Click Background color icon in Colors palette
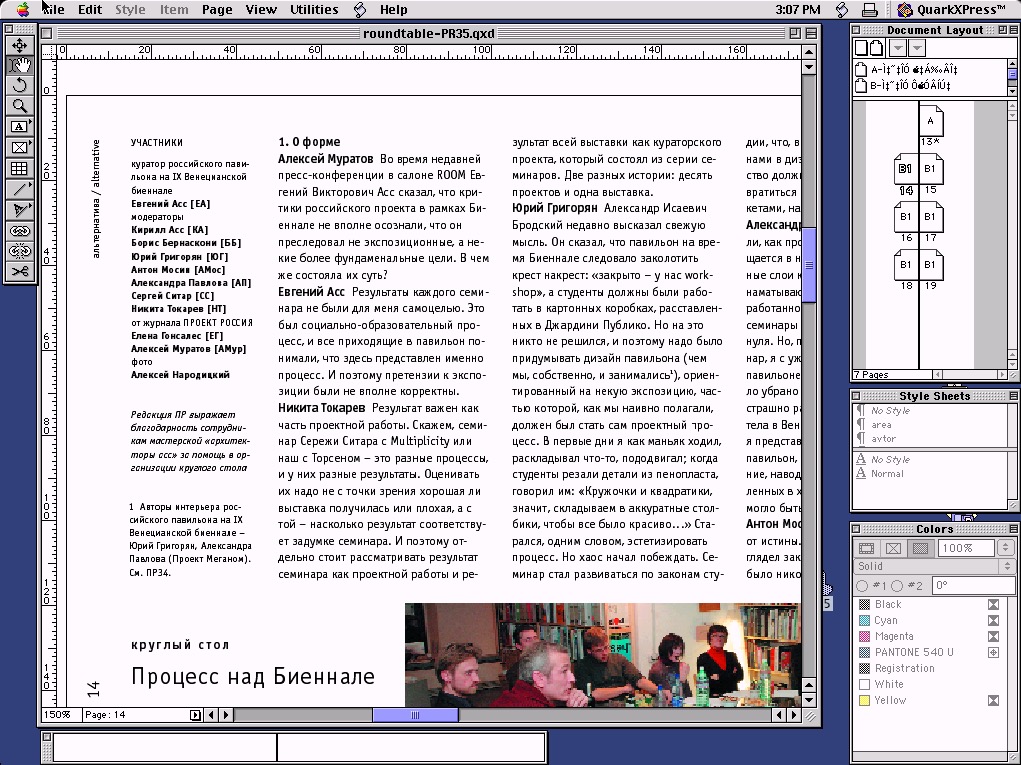 click(920, 548)
